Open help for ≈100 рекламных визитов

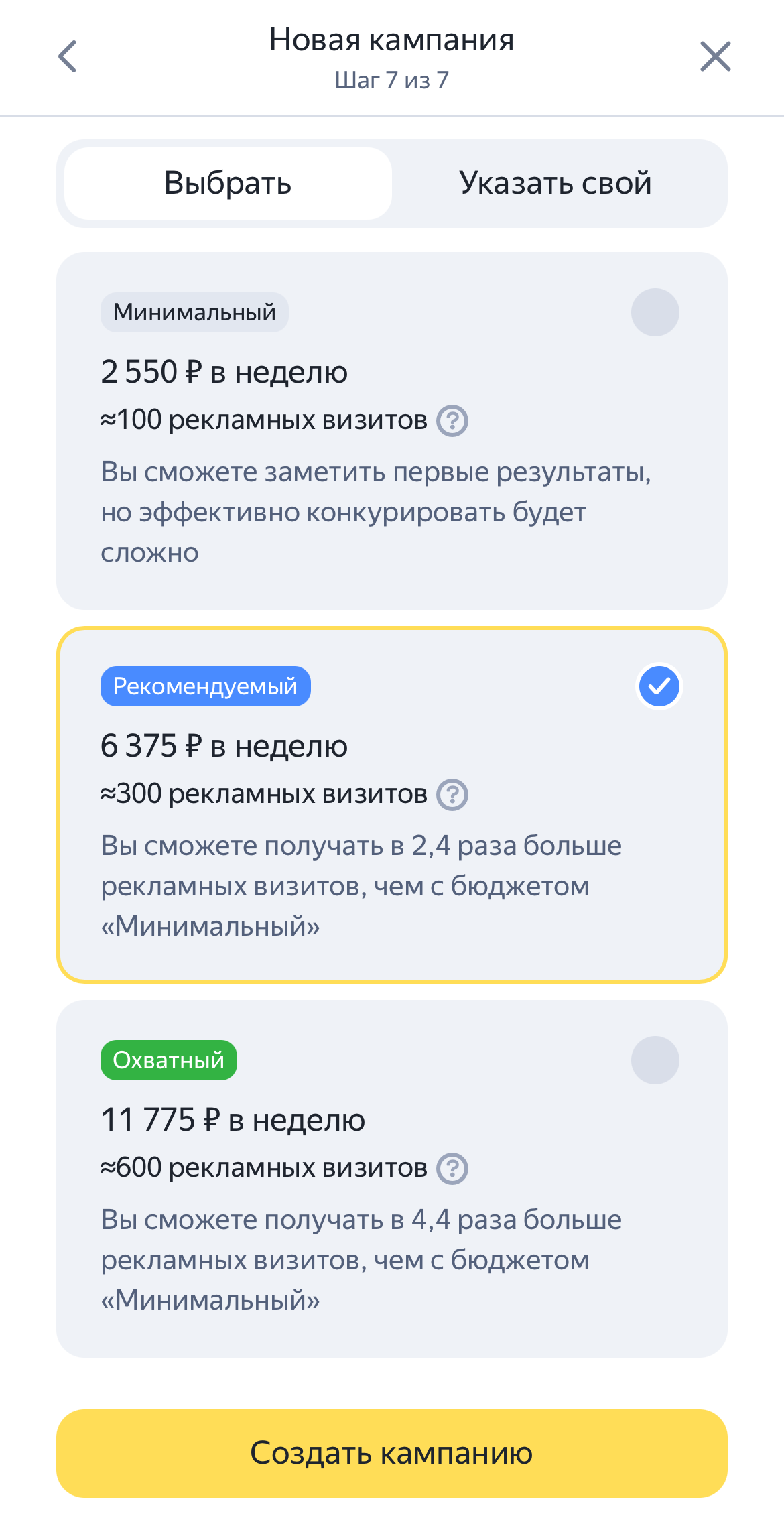pos(452,421)
